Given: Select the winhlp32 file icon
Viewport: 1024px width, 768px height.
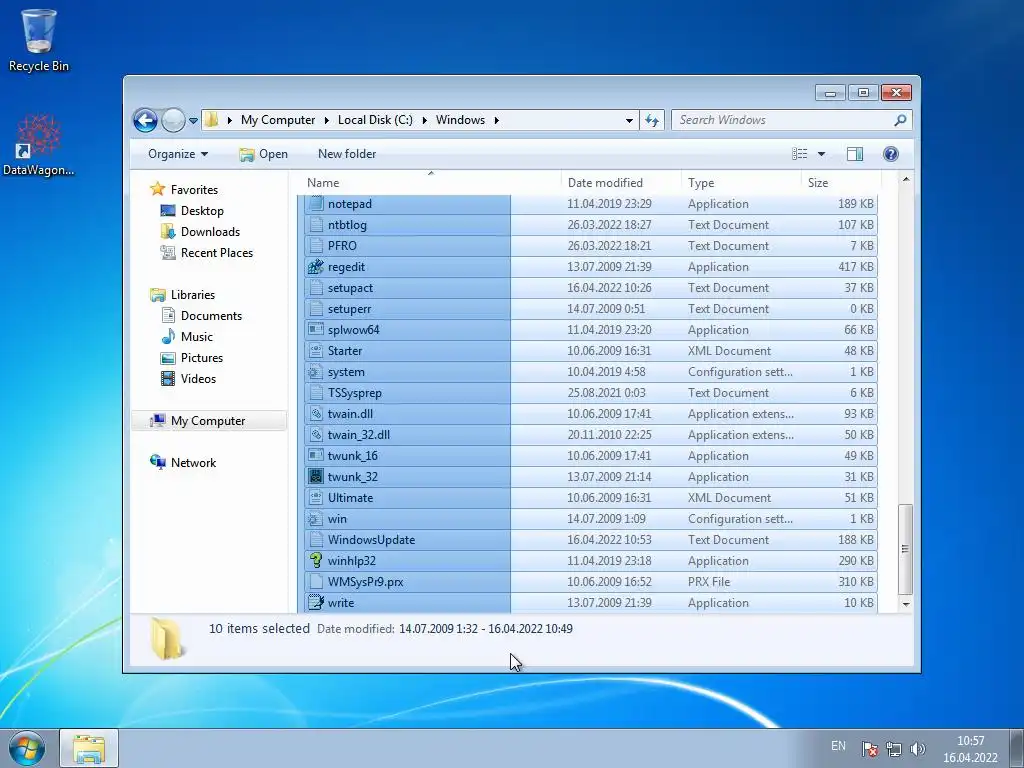Looking at the screenshot, I should click(315, 560).
